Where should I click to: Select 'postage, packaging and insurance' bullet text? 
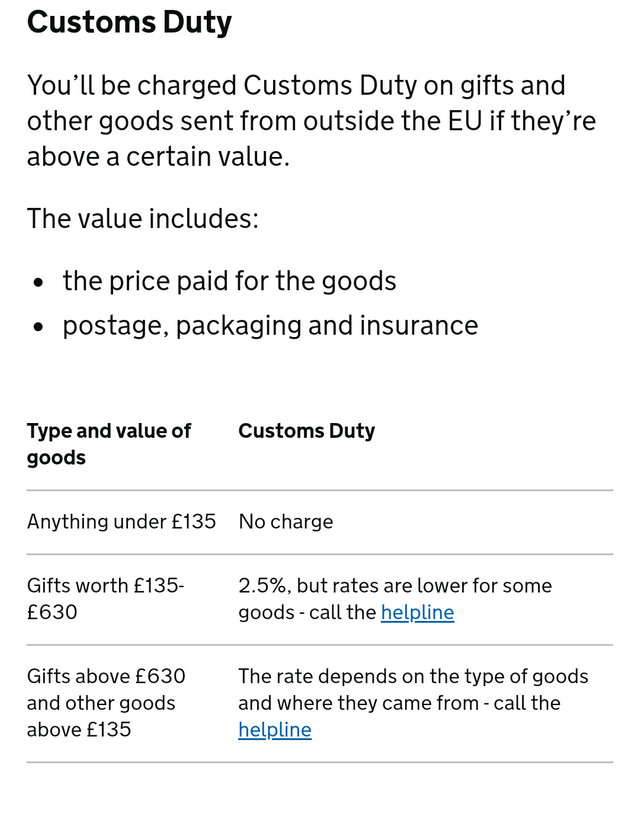[270, 325]
